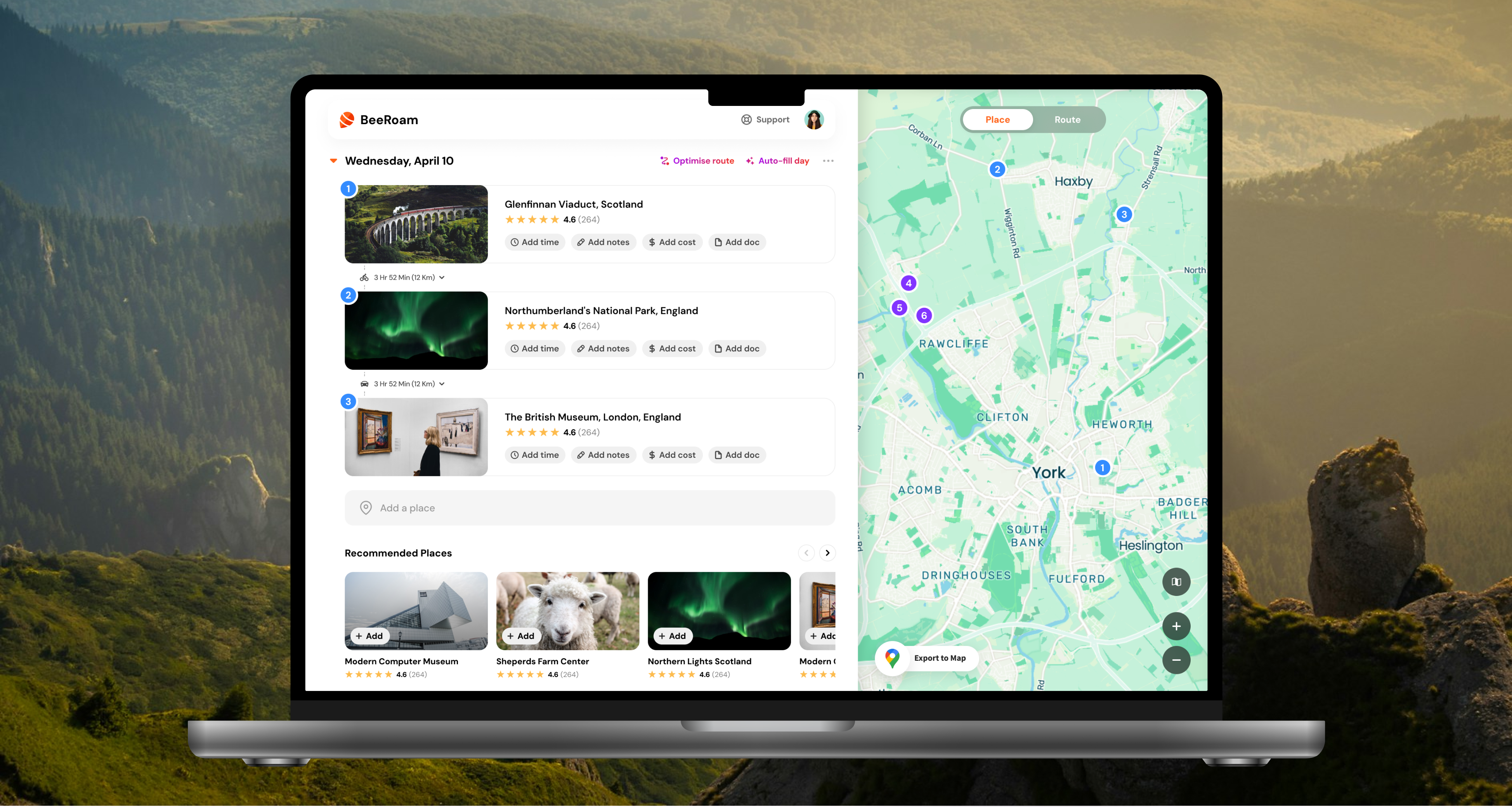
Task: Collapse the Wednesday, April 10 day
Action: pos(333,161)
